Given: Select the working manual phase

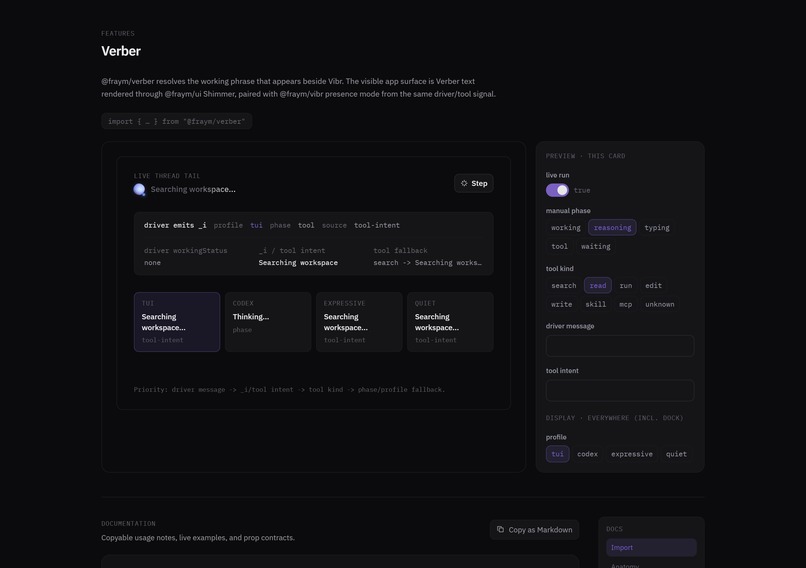Looking at the screenshot, I should [x=565, y=228].
